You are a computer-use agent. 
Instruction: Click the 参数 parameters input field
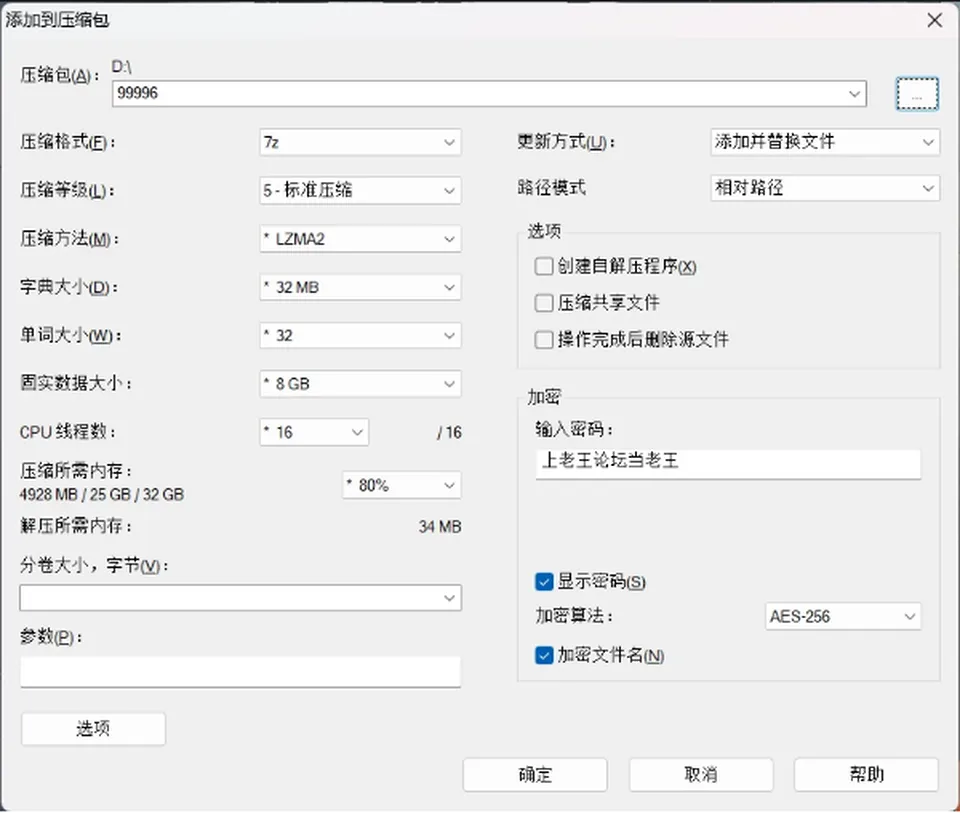[241, 672]
